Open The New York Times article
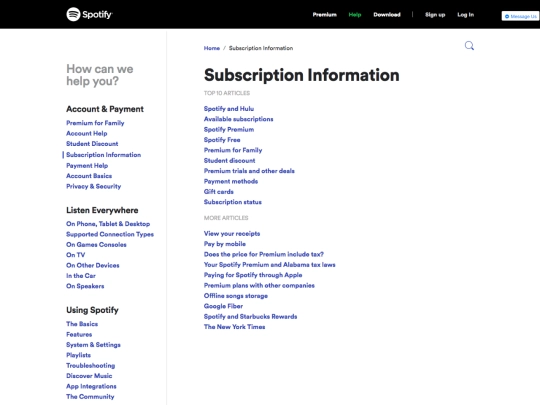 [235, 327]
